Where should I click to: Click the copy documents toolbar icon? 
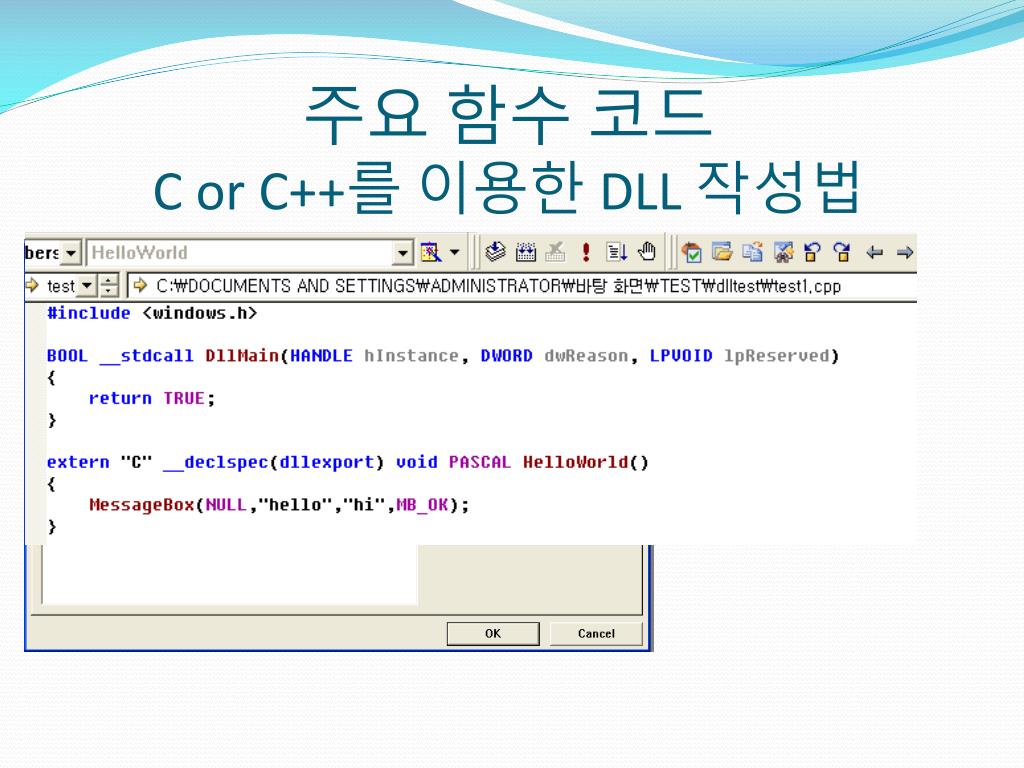coord(752,252)
